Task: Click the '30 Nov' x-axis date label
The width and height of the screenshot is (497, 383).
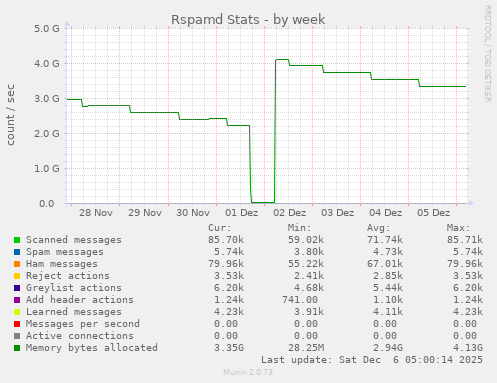Action: click(x=193, y=213)
